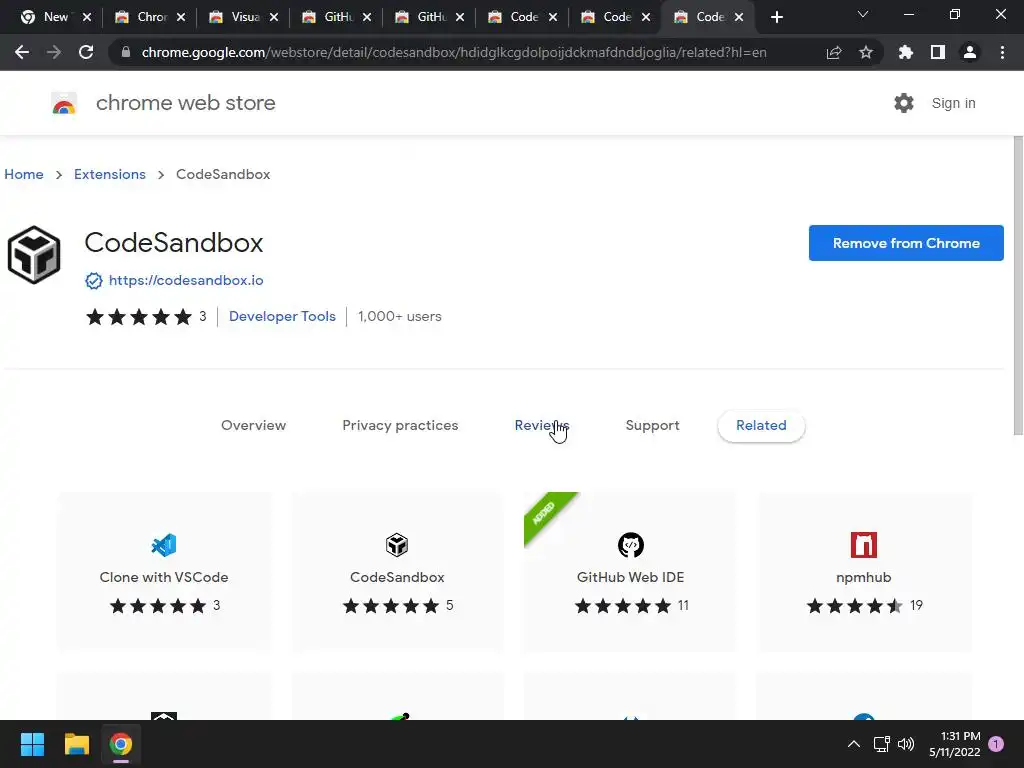
Task: Click Sign in link
Action: [953, 103]
